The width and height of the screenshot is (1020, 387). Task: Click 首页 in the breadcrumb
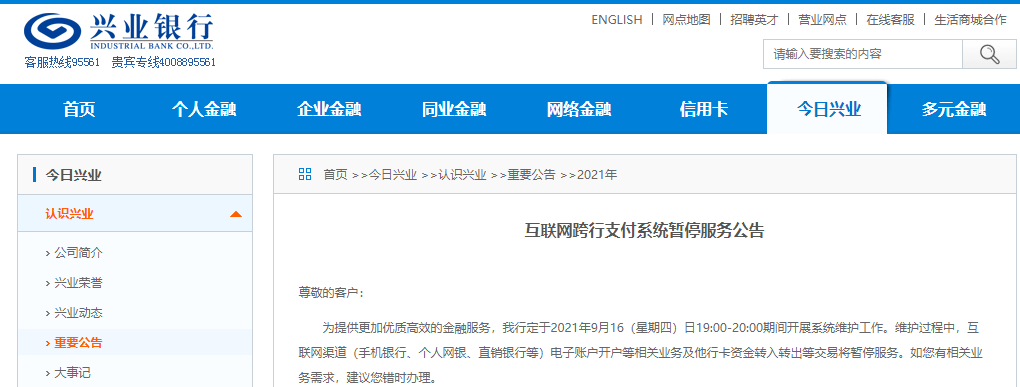tap(336, 174)
